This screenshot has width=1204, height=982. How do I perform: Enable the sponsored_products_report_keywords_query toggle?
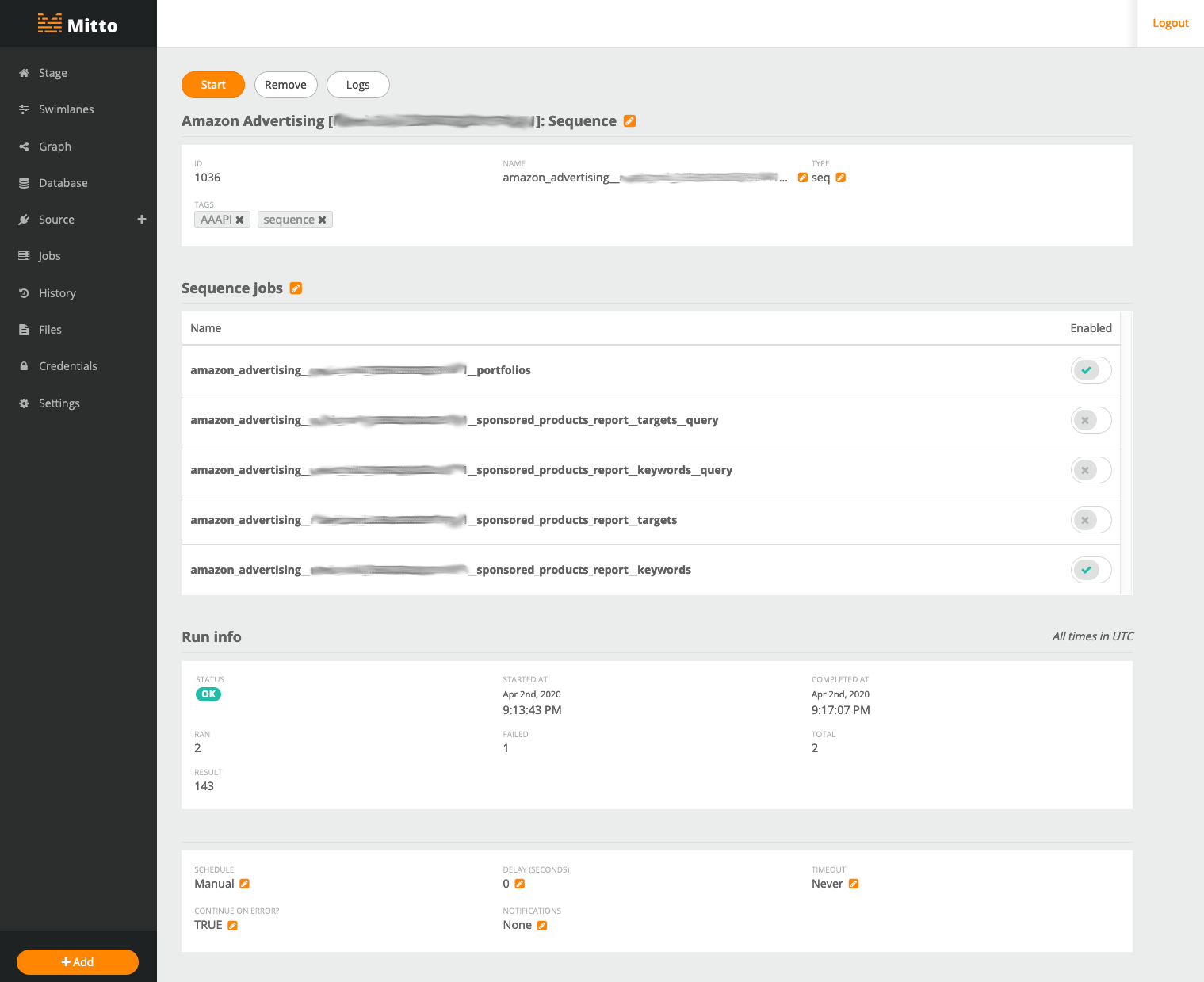pos(1091,470)
